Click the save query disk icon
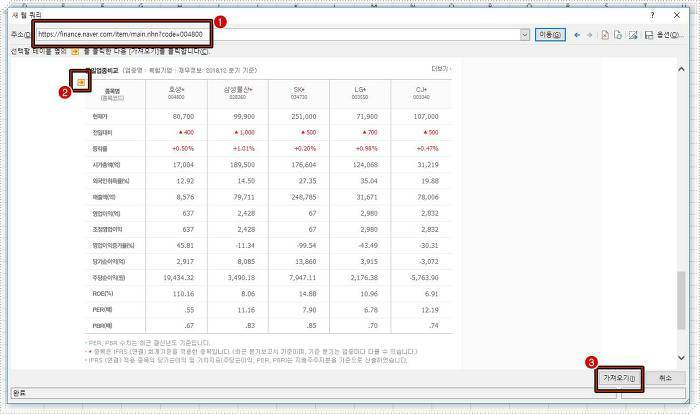Viewport: 700px width, 414px height. point(649,35)
